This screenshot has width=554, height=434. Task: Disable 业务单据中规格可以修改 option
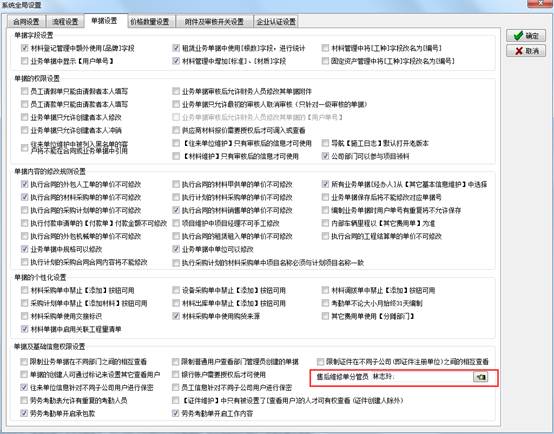[x=24, y=249]
